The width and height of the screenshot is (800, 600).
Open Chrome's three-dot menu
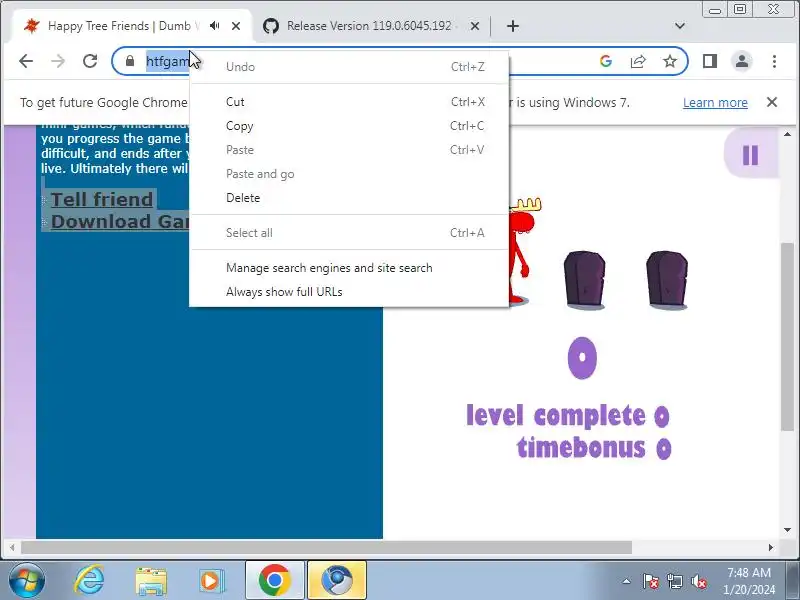(x=774, y=61)
